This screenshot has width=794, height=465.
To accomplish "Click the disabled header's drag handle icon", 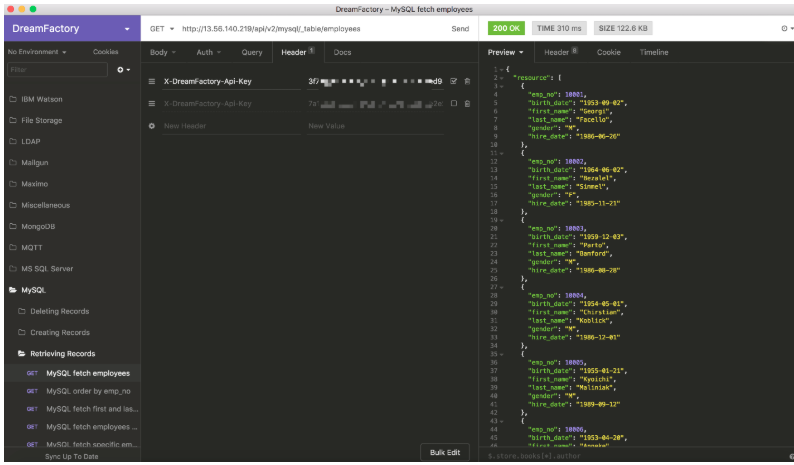I will point(151,103).
